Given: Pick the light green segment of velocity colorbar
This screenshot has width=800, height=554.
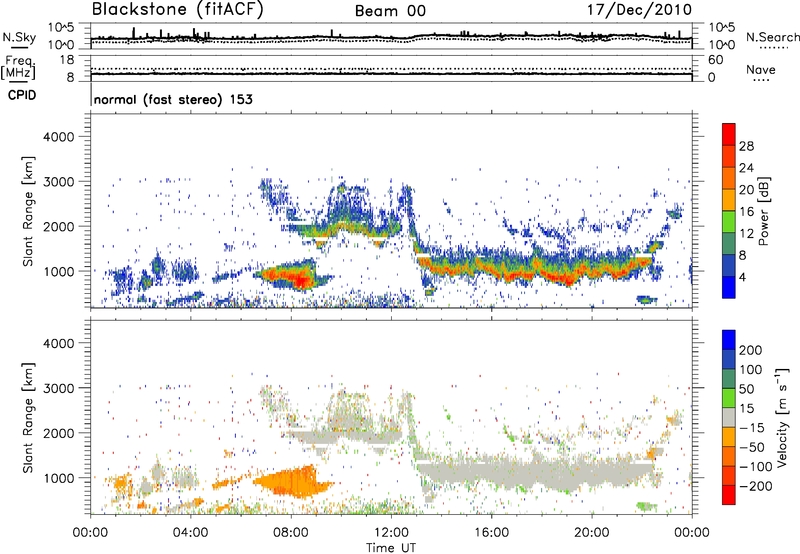Looking at the screenshot, I should (x=729, y=398).
